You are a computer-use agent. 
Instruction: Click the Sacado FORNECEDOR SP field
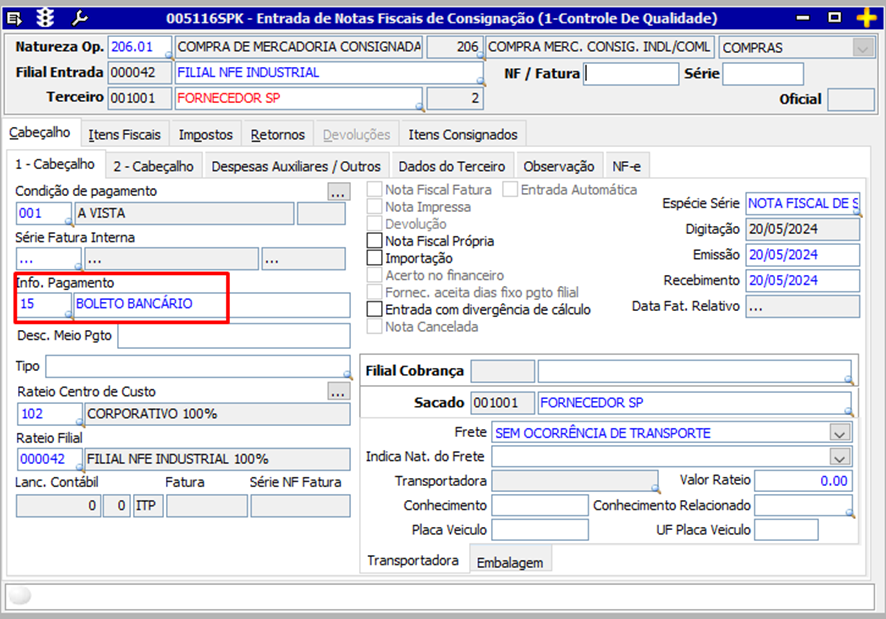click(x=694, y=402)
